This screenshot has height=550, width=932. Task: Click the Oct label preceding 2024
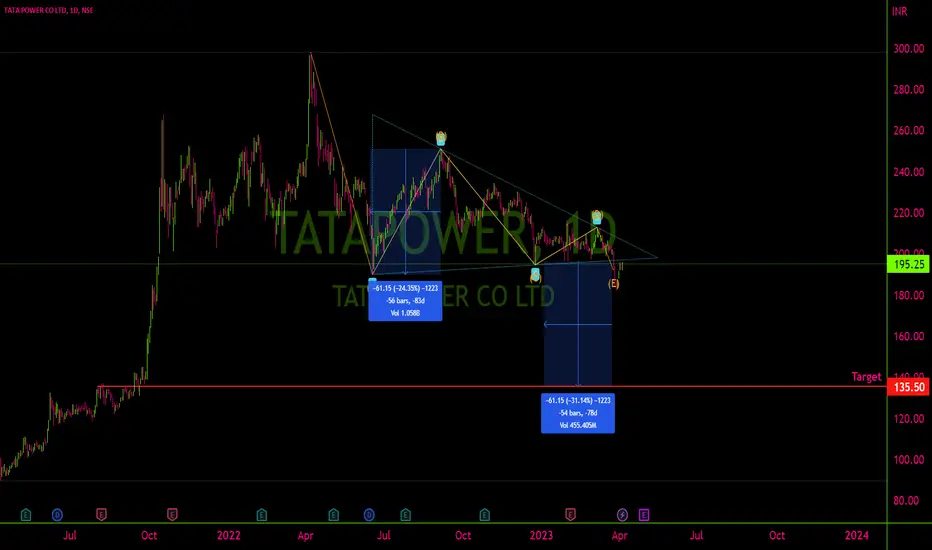777,535
